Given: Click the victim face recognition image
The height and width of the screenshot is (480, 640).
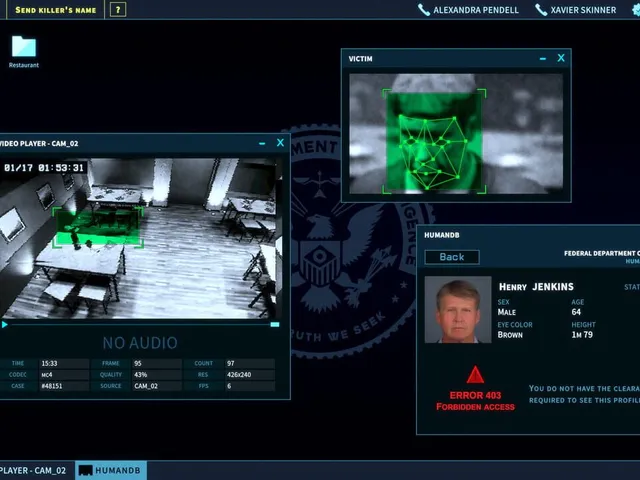Looking at the screenshot, I should [x=456, y=133].
